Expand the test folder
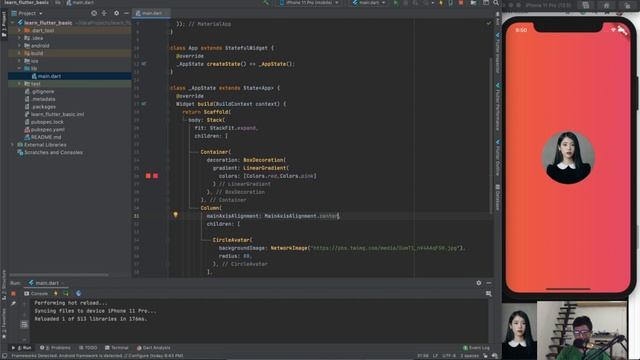Viewport: 640px width, 360px height. tap(19, 84)
